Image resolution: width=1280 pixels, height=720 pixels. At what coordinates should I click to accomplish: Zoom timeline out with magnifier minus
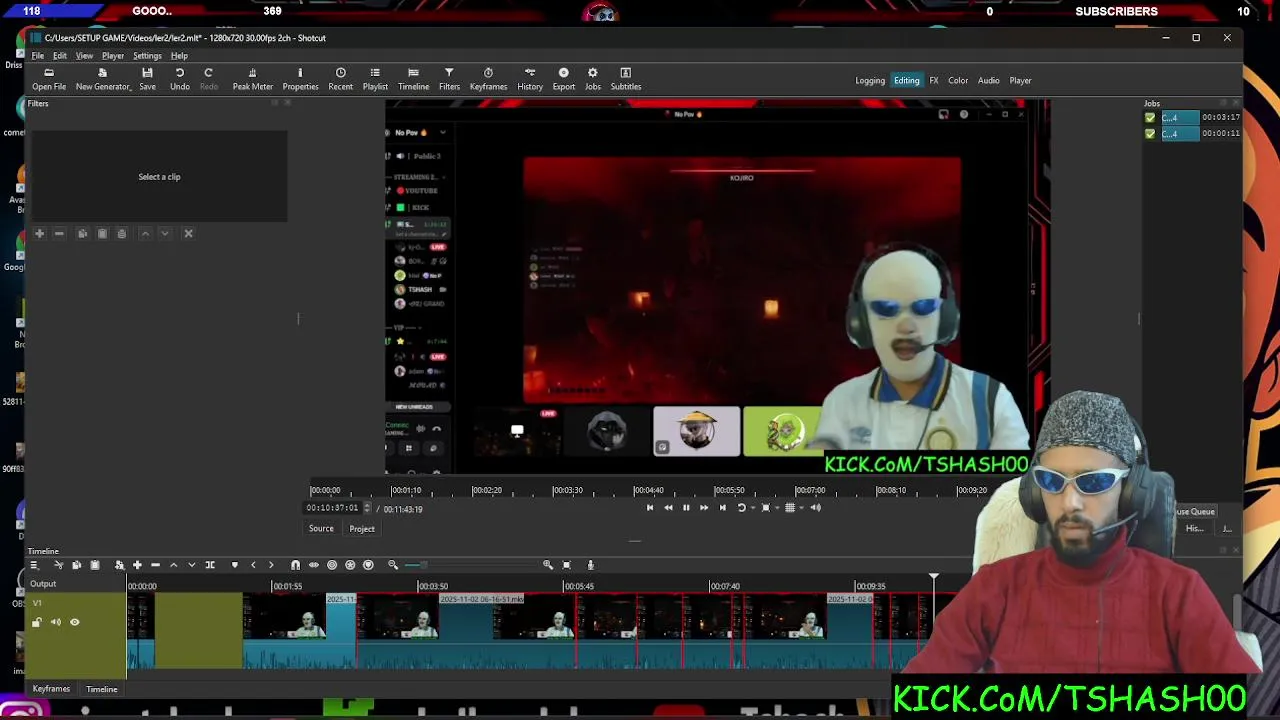tap(393, 566)
